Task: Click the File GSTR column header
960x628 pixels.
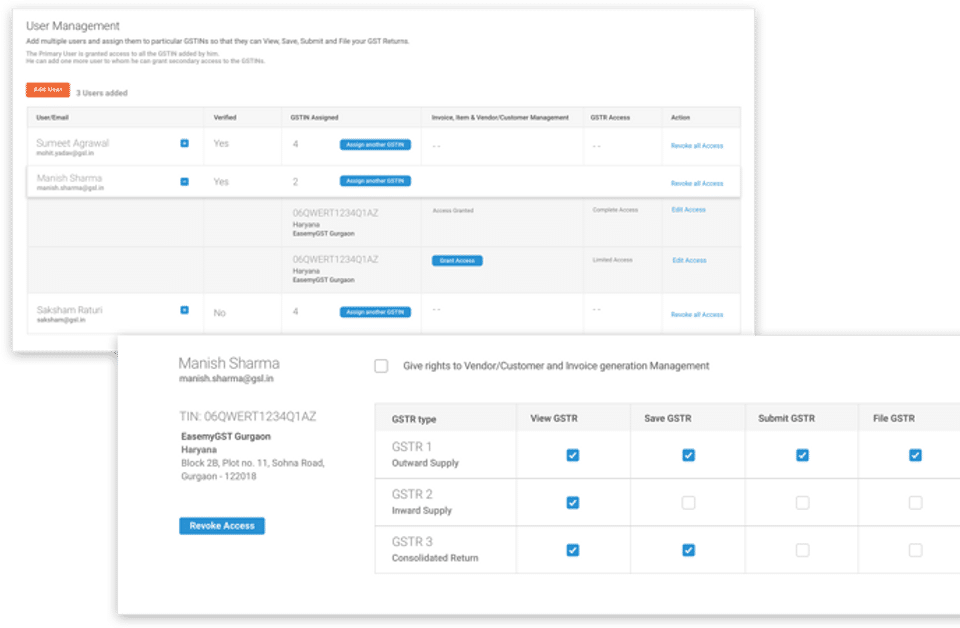Action: pyautogui.click(x=894, y=419)
